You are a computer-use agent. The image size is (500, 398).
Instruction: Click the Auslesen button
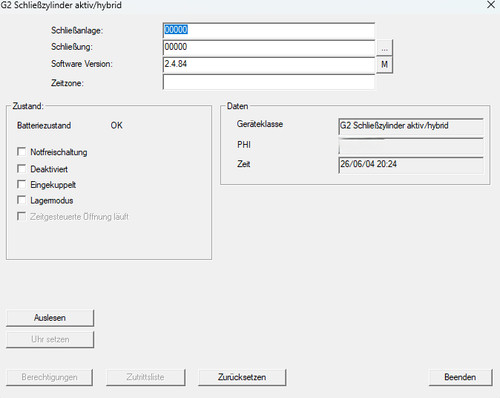click(50, 318)
